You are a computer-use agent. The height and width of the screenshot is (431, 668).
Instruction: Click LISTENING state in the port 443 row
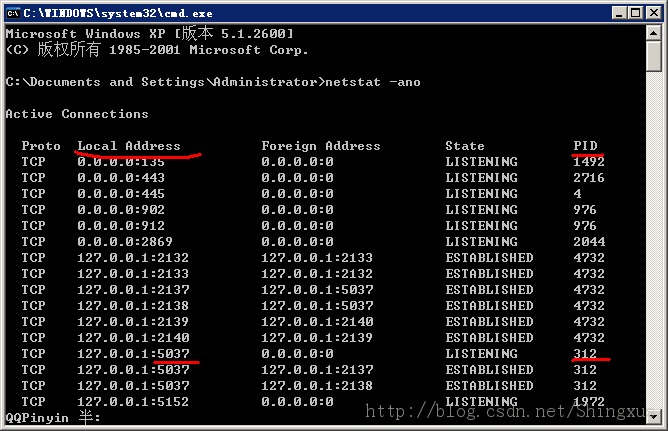[x=481, y=178]
